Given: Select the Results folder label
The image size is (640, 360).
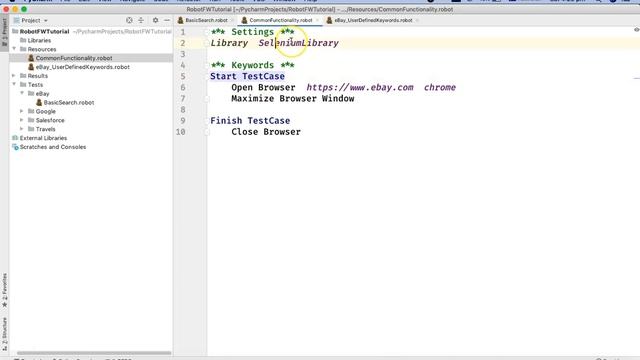Looking at the screenshot, I should point(38,76).
